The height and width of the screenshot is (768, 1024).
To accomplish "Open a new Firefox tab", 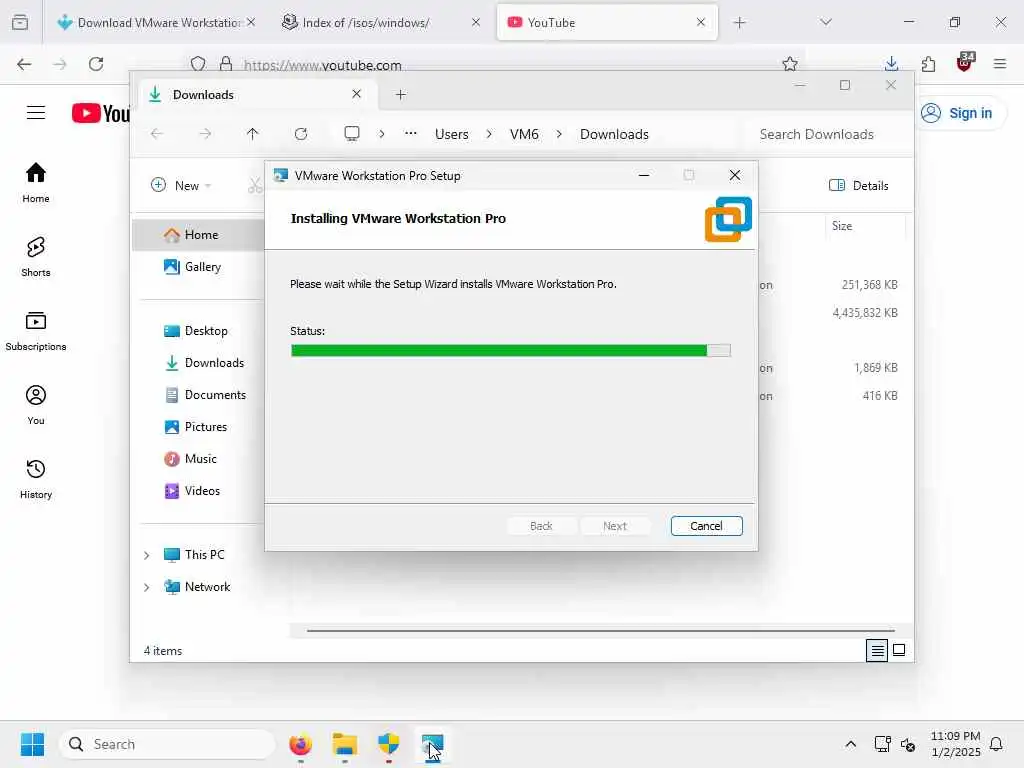I will pyautogui.click(x=739, y=23).
